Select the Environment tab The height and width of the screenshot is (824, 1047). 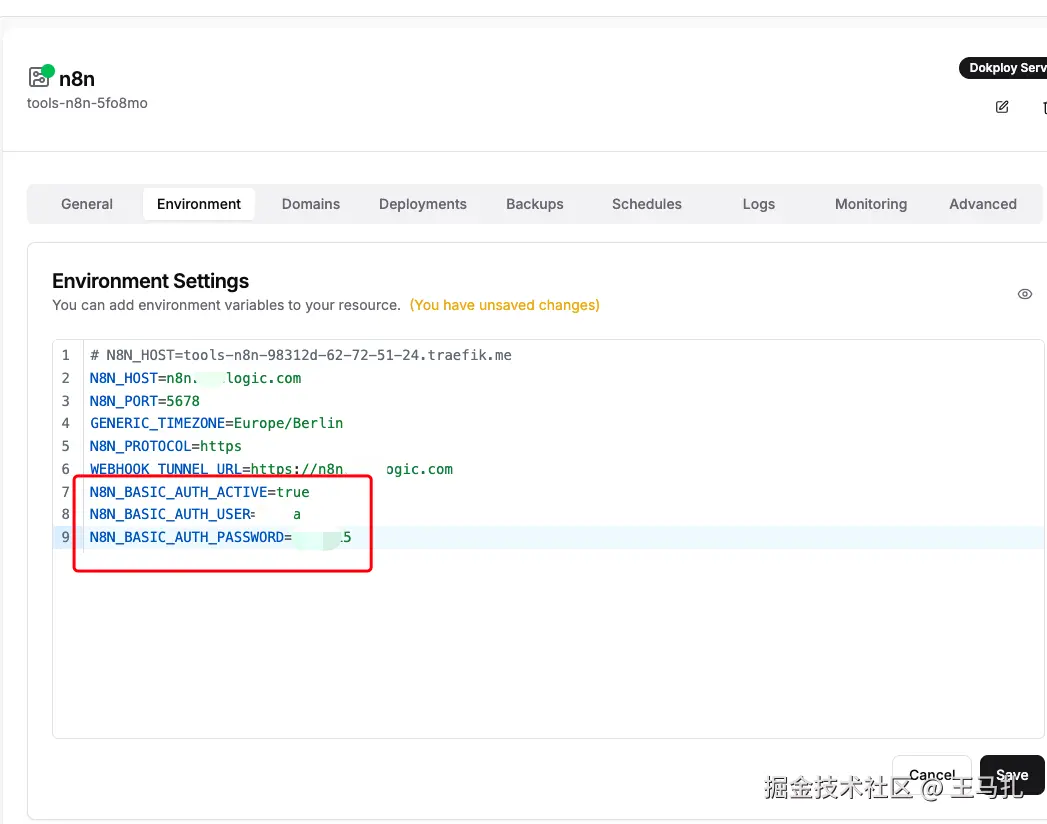click(199, 204)
